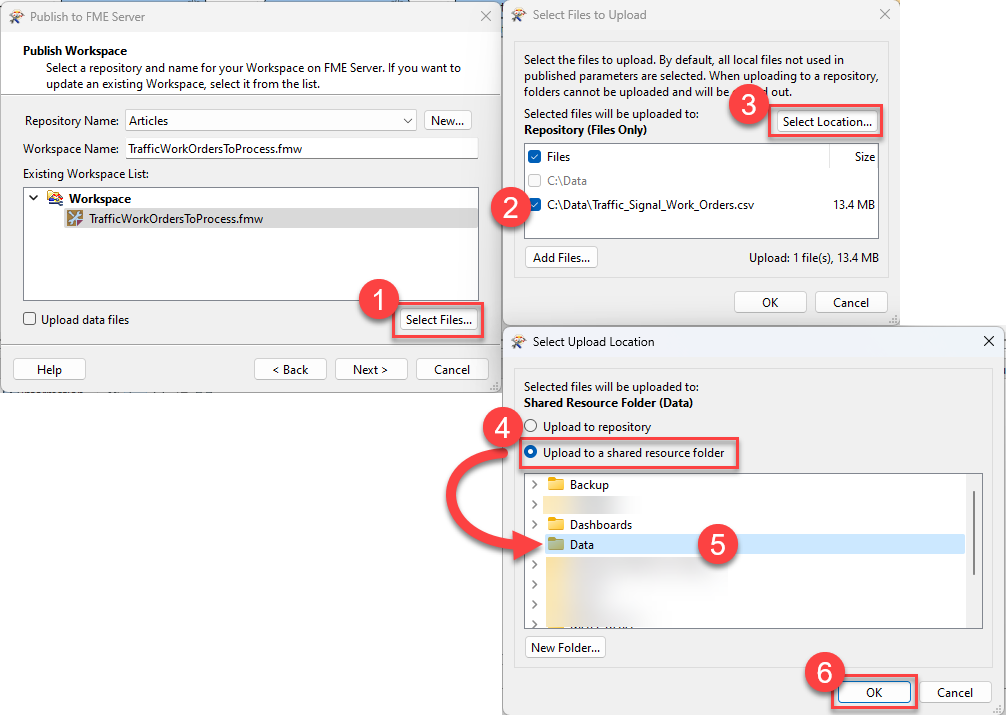Click the FME icon in Publish to FME Server title bar

(17, 17)
